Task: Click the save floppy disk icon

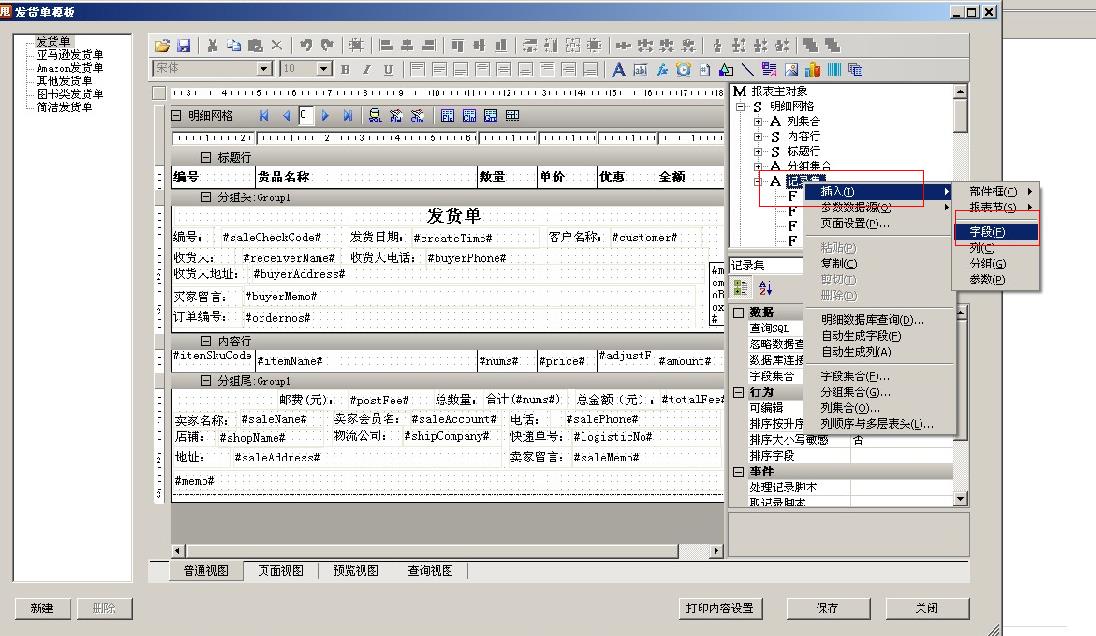Action: (184, 45)
